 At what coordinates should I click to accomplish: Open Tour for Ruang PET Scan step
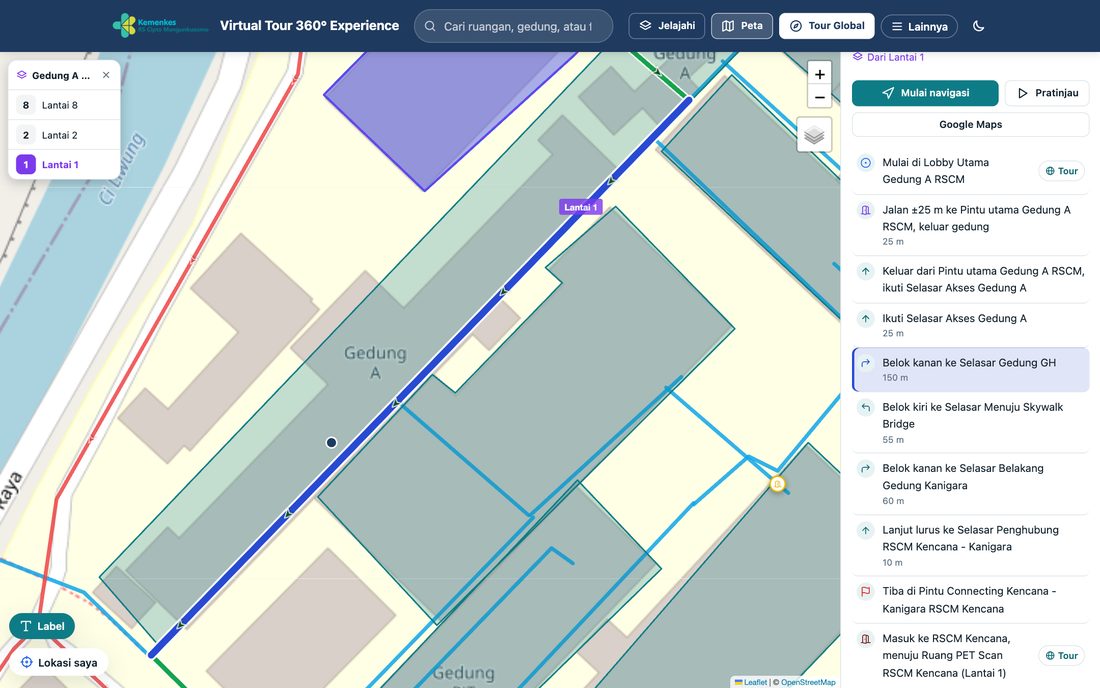[1061, 656]
